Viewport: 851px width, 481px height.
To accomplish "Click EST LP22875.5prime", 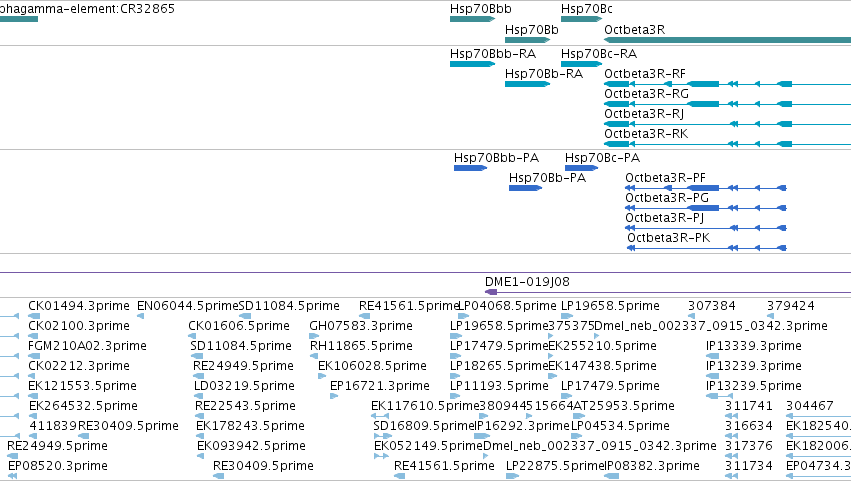I will [555, 466].
